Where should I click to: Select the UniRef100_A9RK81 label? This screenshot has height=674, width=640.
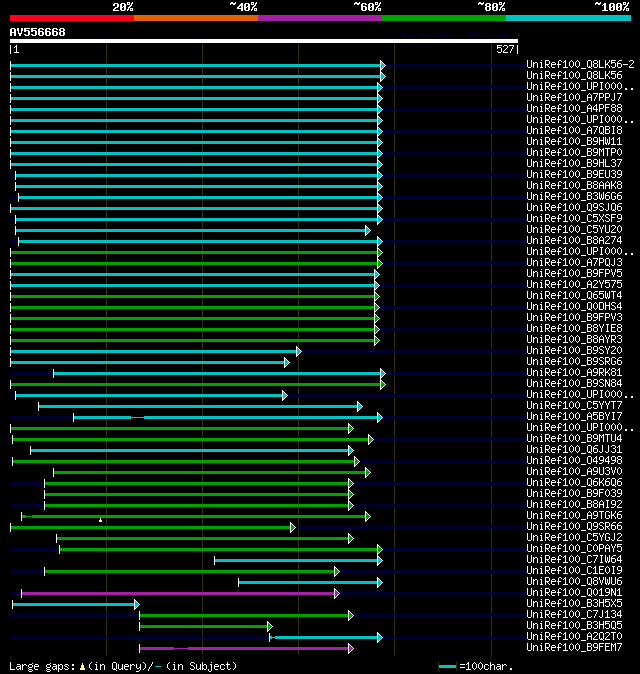click(x=574, y=373)
